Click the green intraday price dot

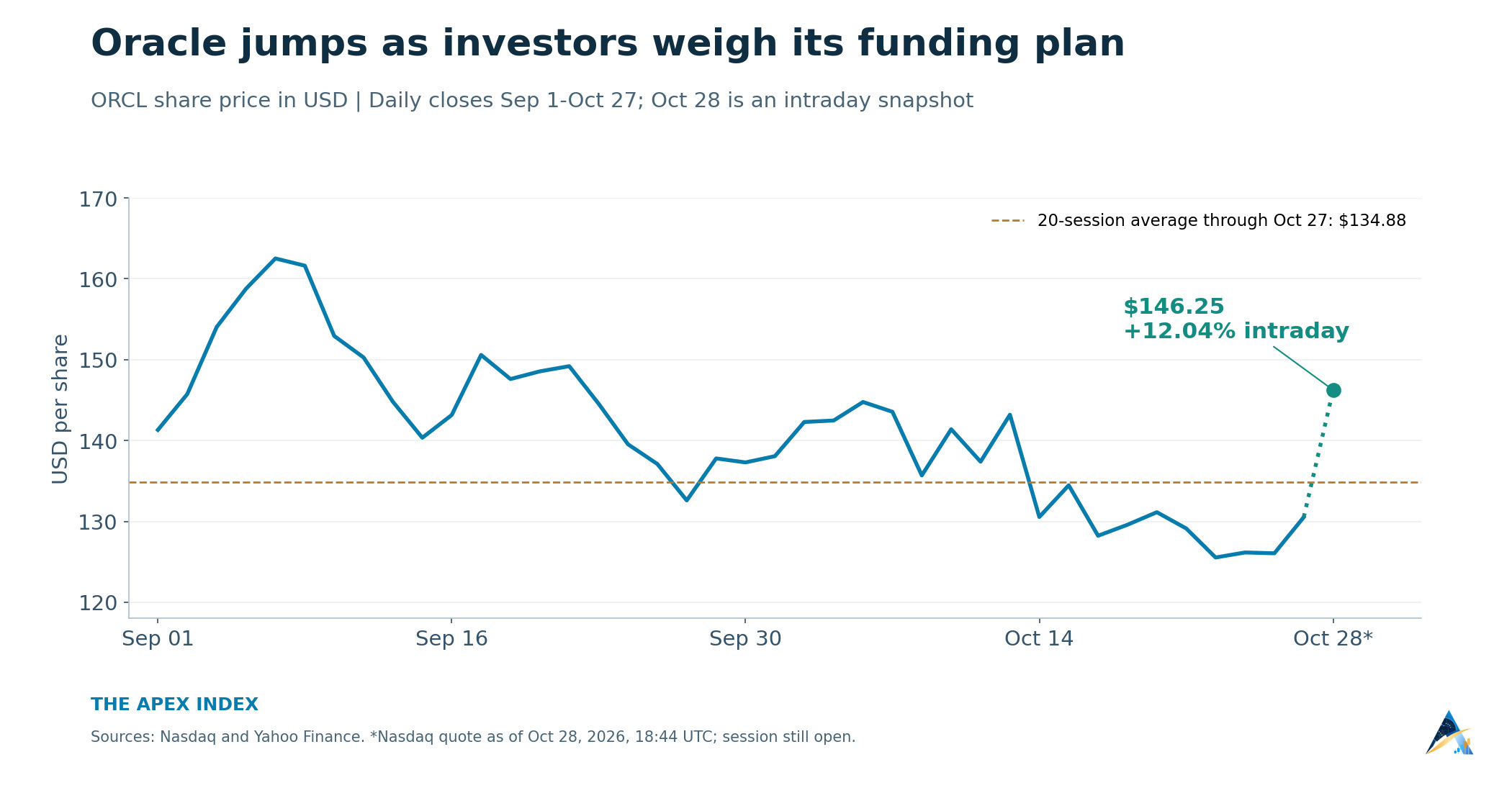[1333, 391]
